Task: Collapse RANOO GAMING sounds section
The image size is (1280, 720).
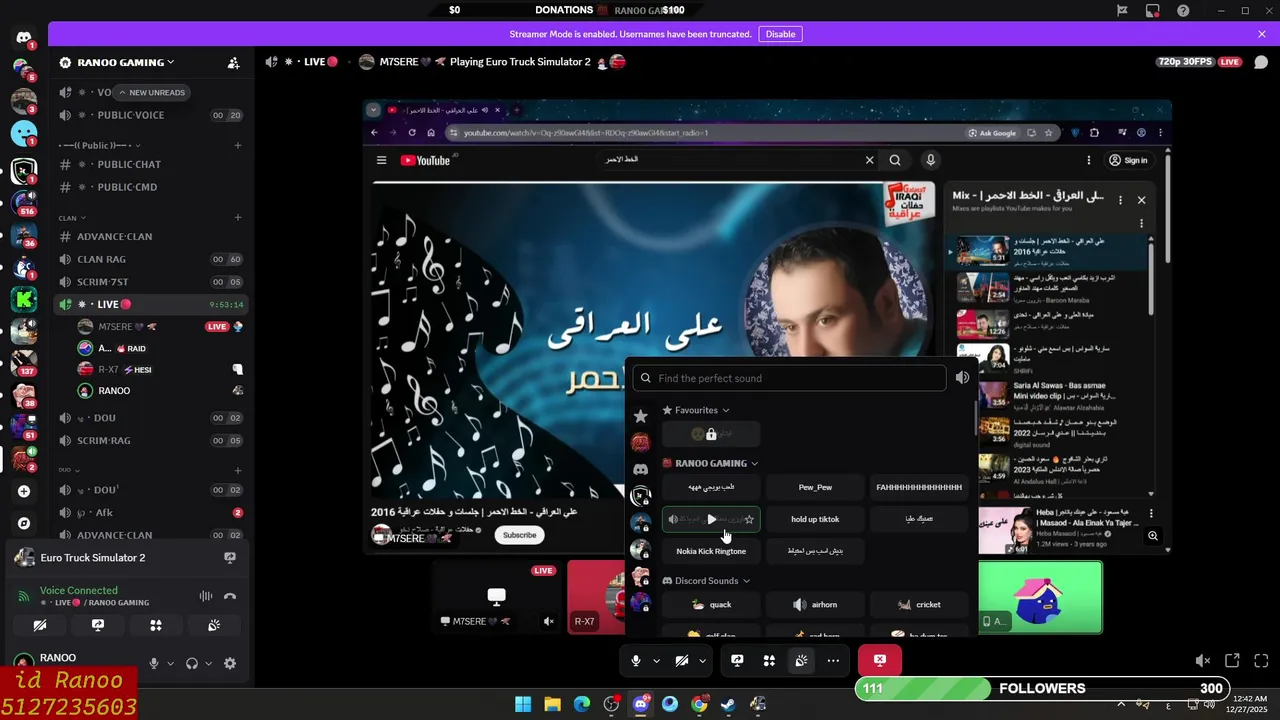Action: pyautogui.click(x=710, y=463)
